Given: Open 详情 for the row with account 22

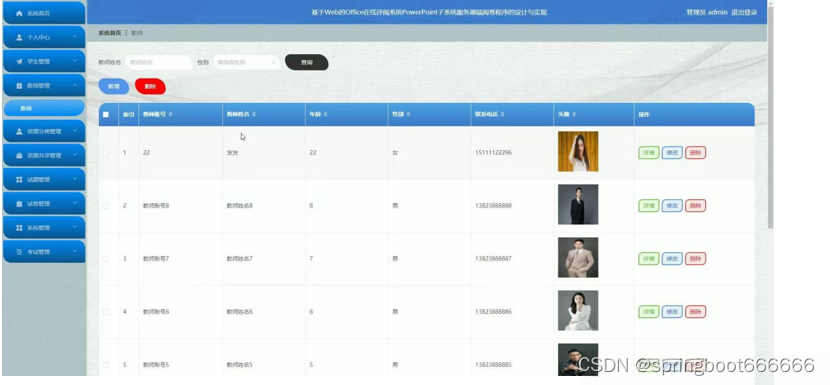Looking at the screenshot, I should [x=648, y=153].
